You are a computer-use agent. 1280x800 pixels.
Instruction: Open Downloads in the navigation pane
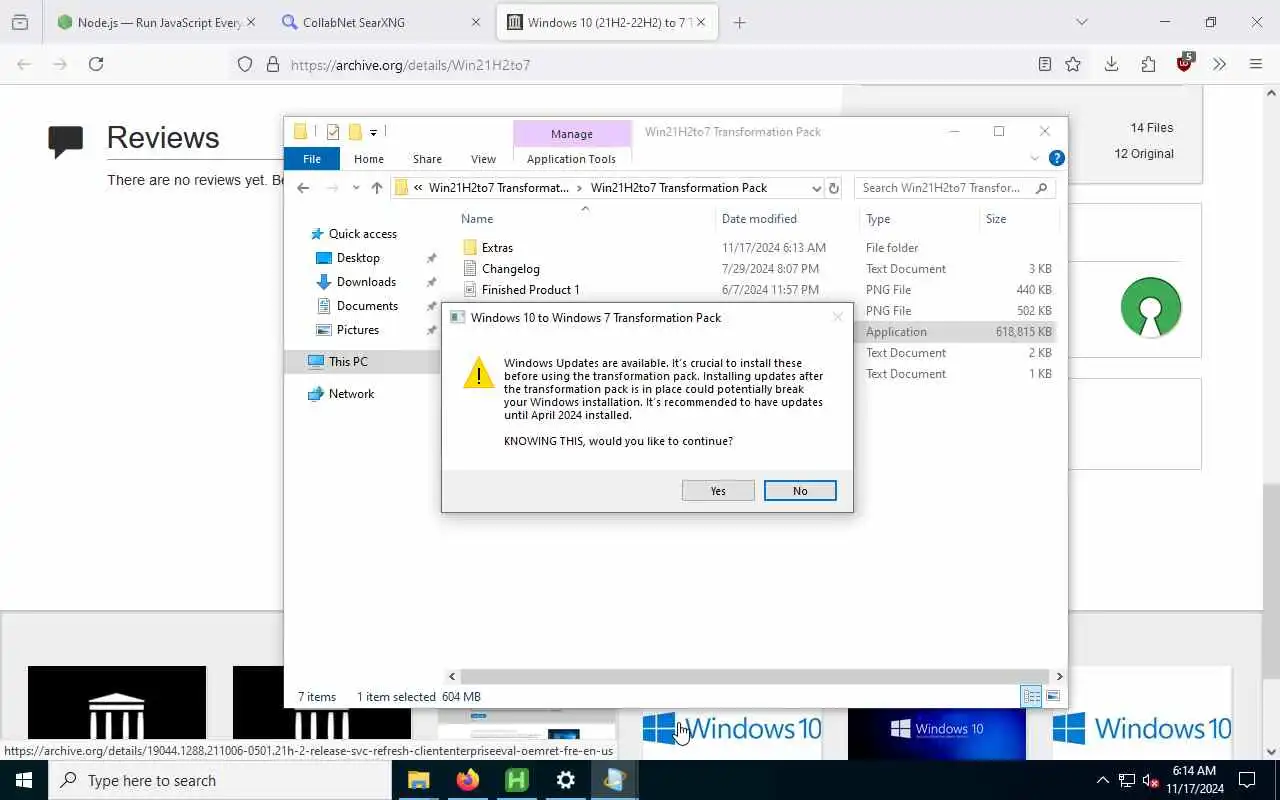[366, 282]
